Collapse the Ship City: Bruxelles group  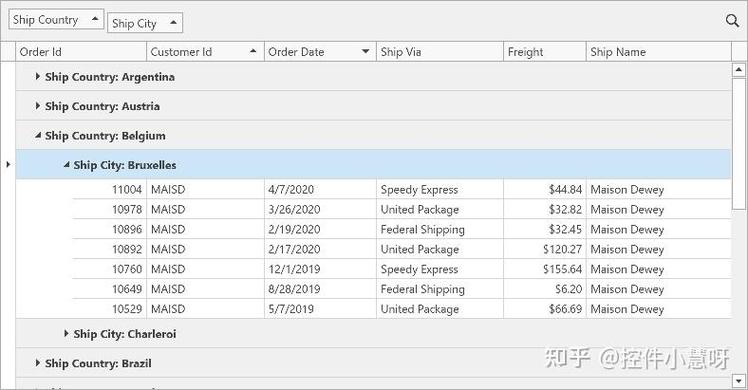66,165
